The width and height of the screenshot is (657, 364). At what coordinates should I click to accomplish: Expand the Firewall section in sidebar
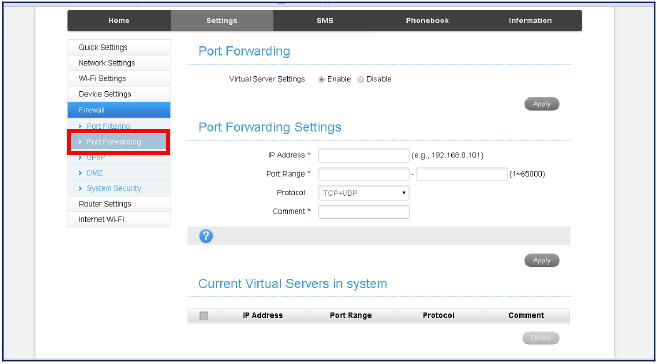pos(119,110)
